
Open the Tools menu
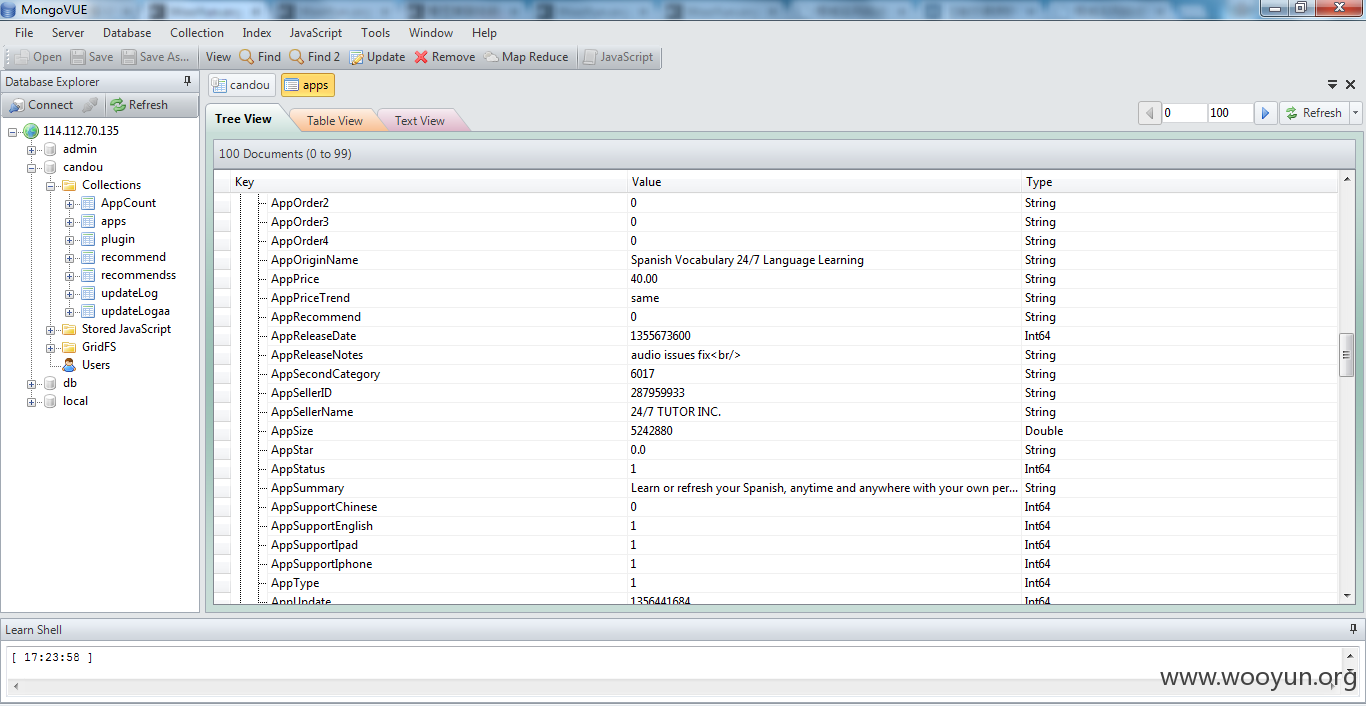(376, 33)
